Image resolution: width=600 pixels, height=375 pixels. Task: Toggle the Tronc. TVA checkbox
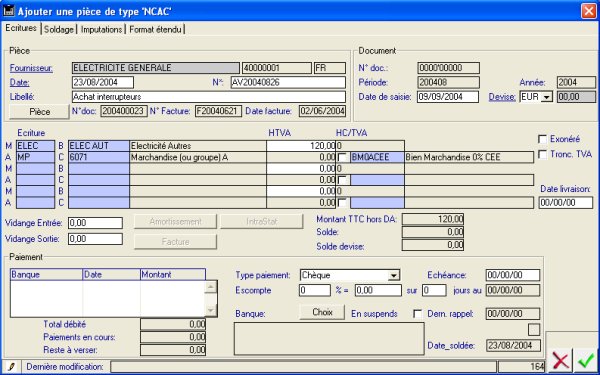point(542,155)
